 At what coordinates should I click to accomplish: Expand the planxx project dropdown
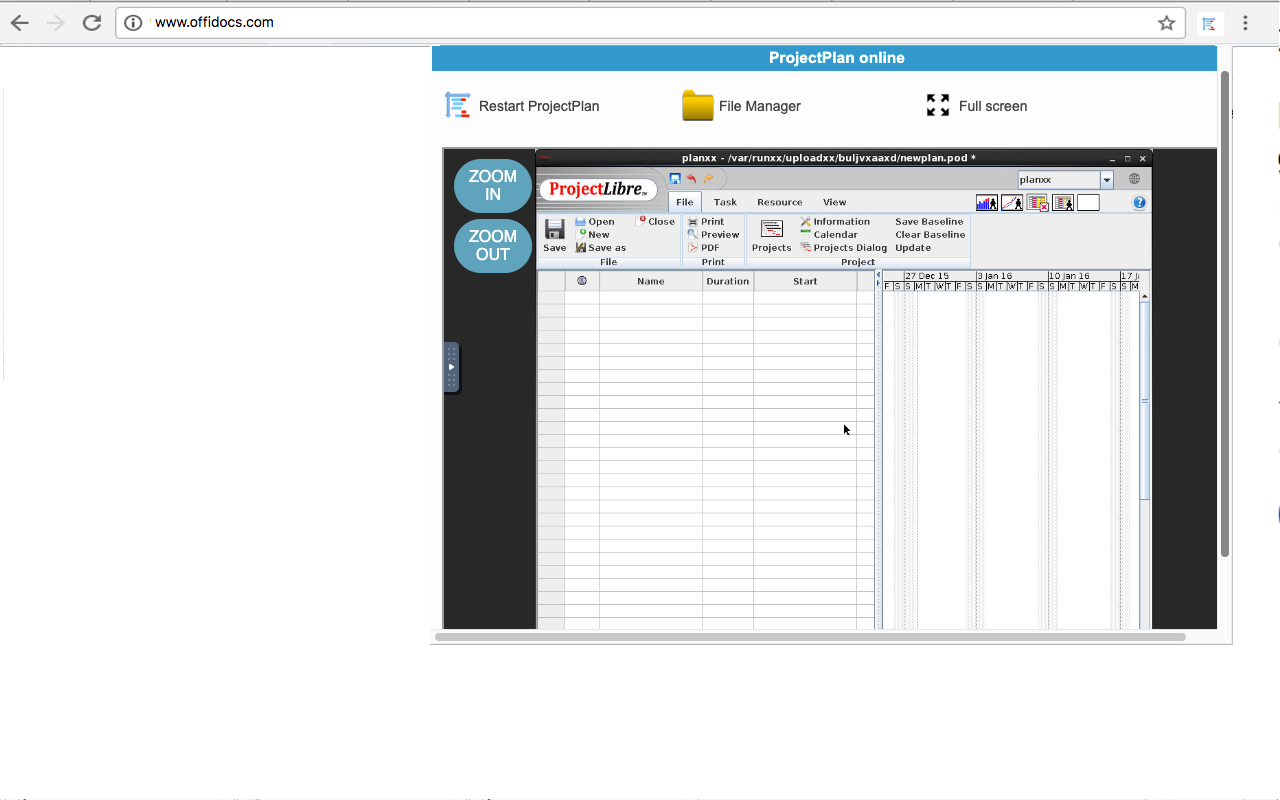(1107, 180)
